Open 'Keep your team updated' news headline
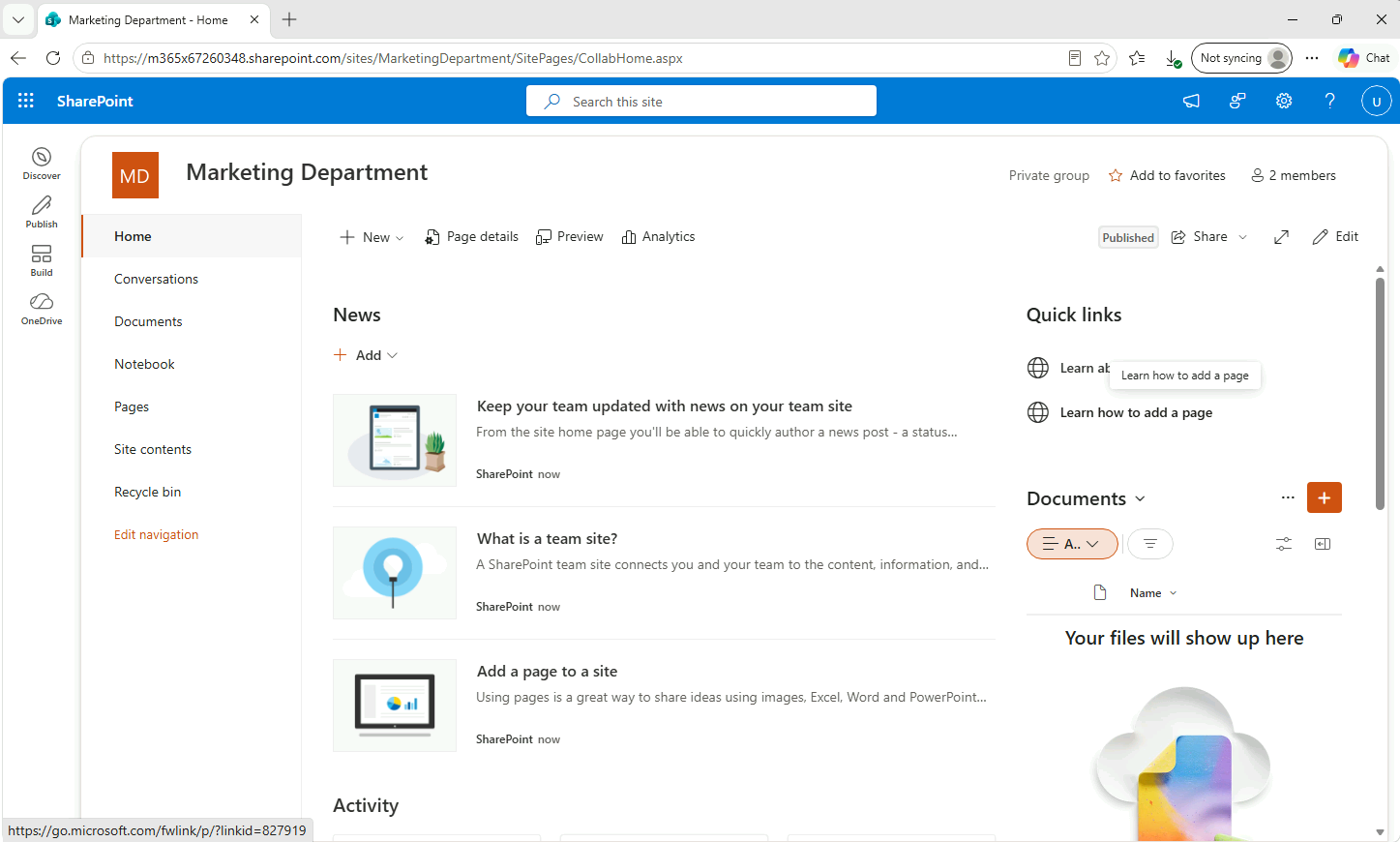 point(665,406)
